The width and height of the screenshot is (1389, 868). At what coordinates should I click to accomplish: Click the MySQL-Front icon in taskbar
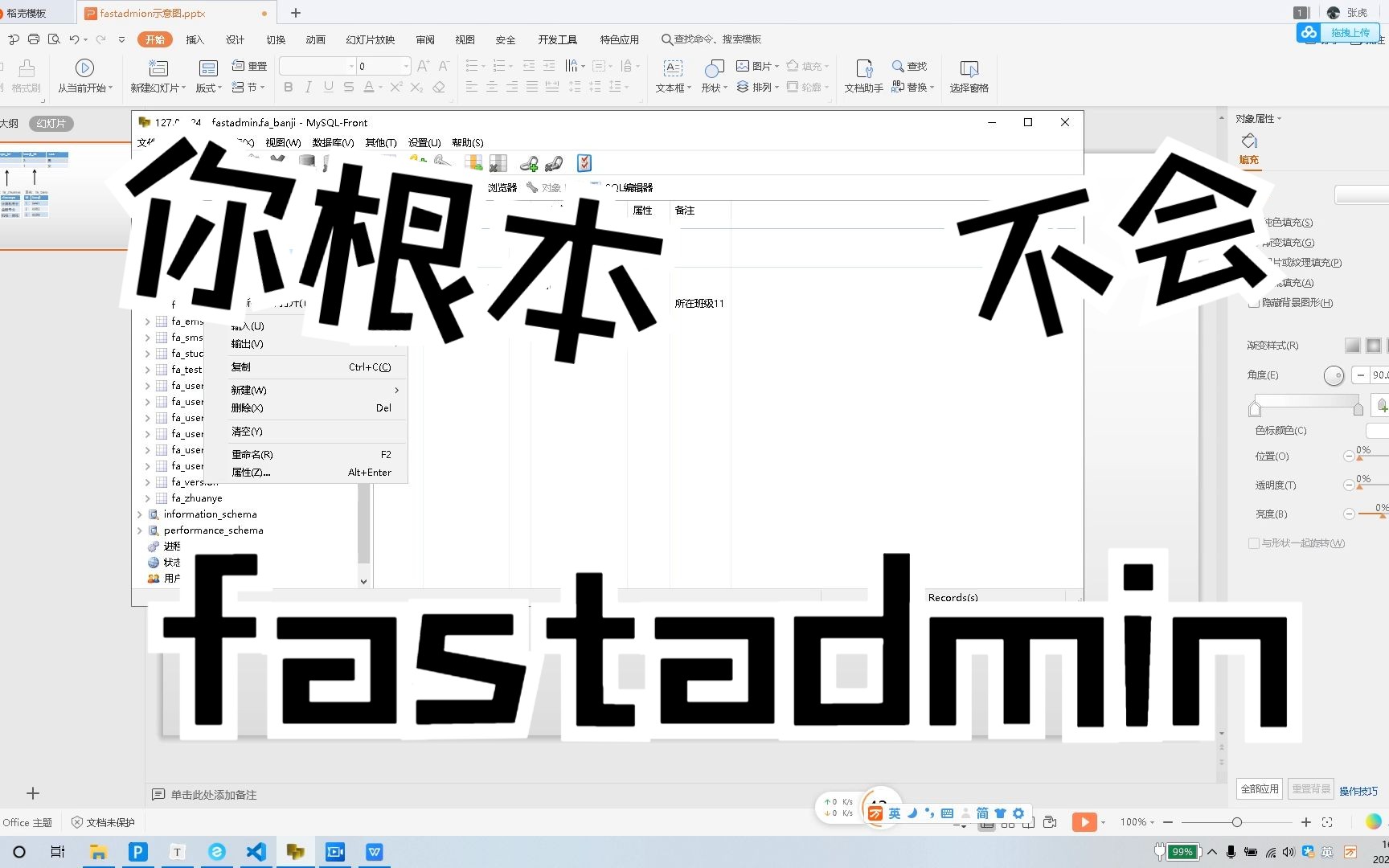pos(296,852)
